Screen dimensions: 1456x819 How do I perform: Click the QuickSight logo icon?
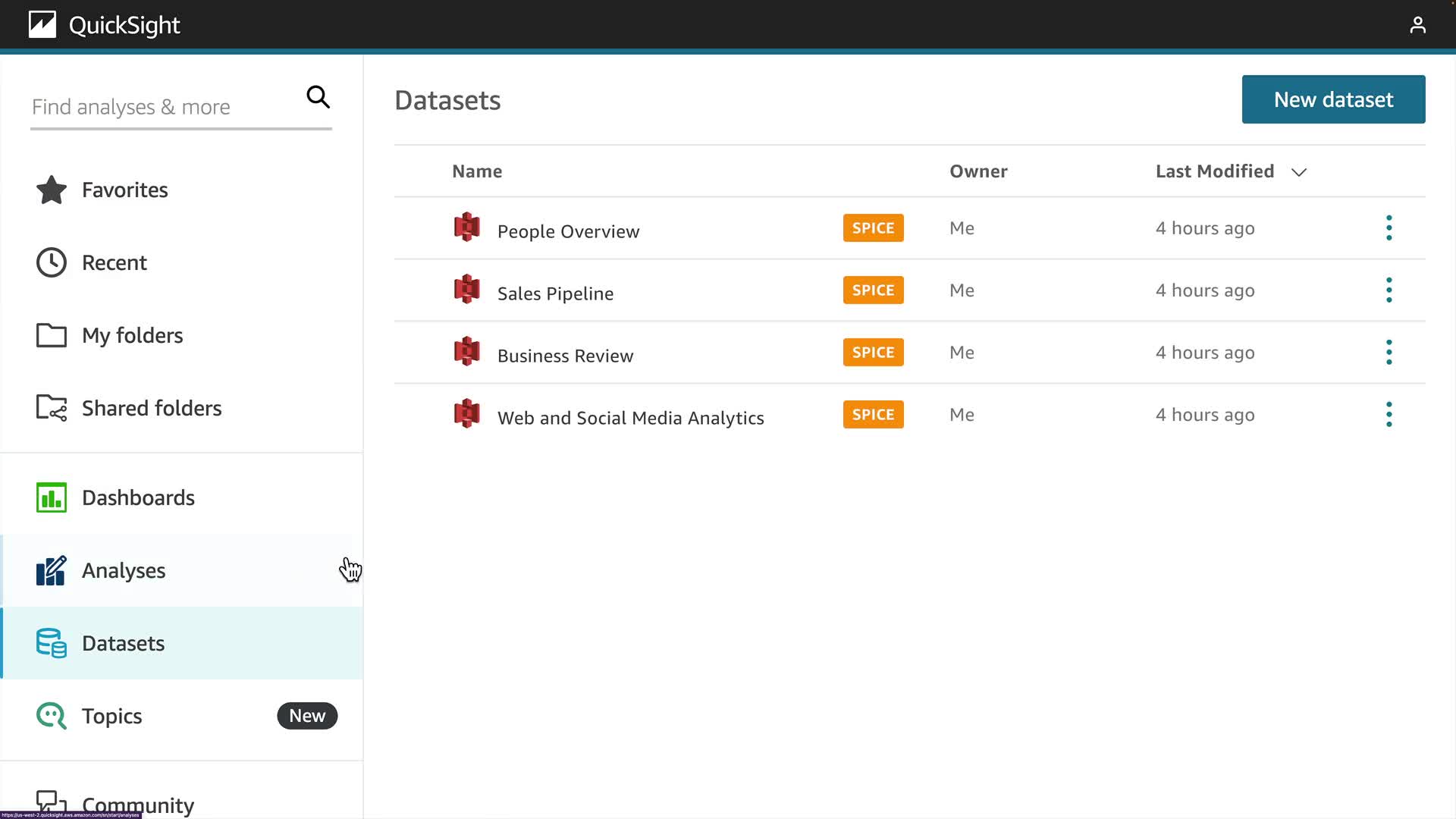click(x=42, y=25)
